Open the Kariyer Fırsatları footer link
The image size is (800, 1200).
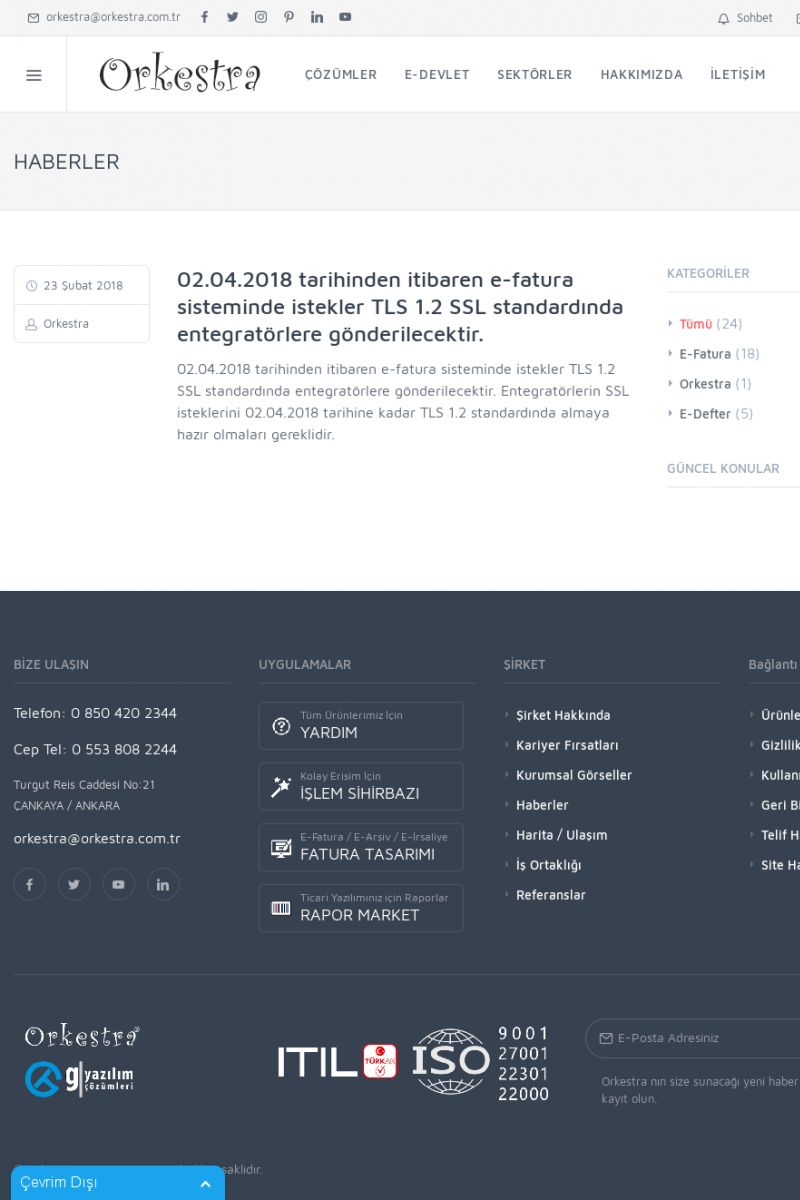pyautogui.click(x=567, y=745)
